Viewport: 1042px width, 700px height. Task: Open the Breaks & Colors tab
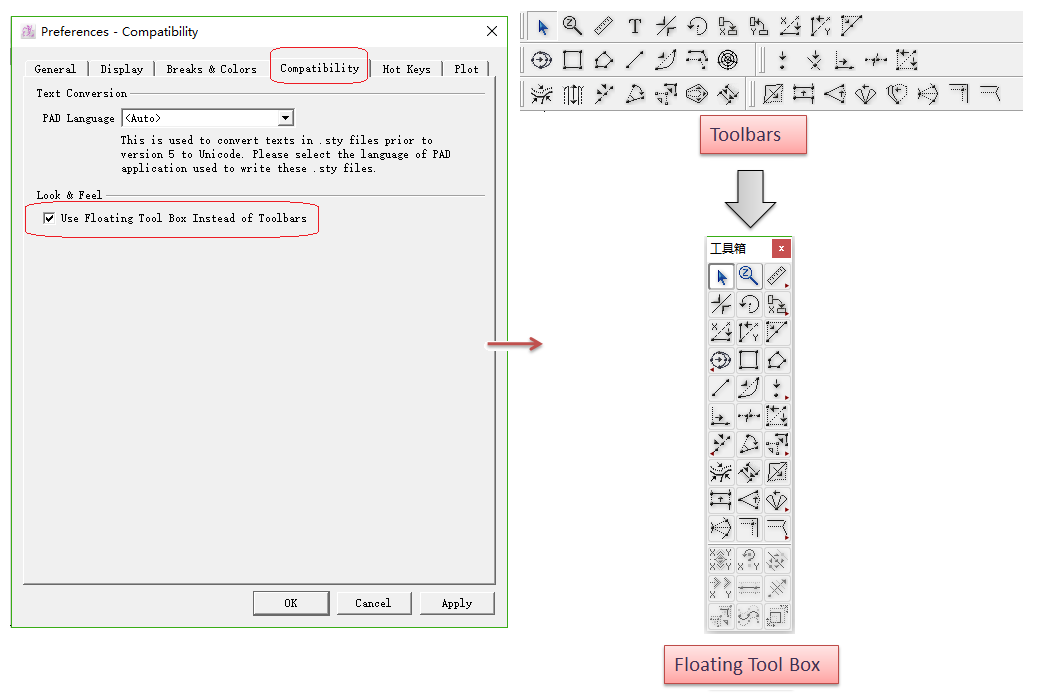click(x=211, y=69)
